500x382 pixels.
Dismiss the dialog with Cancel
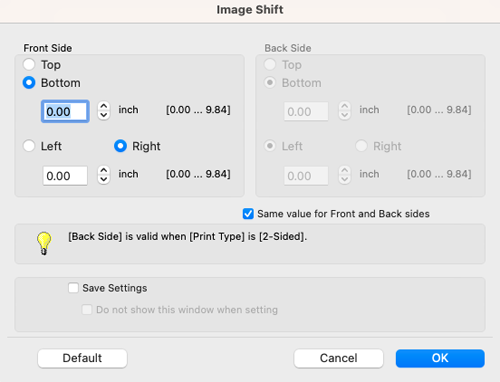coord(339,358)
